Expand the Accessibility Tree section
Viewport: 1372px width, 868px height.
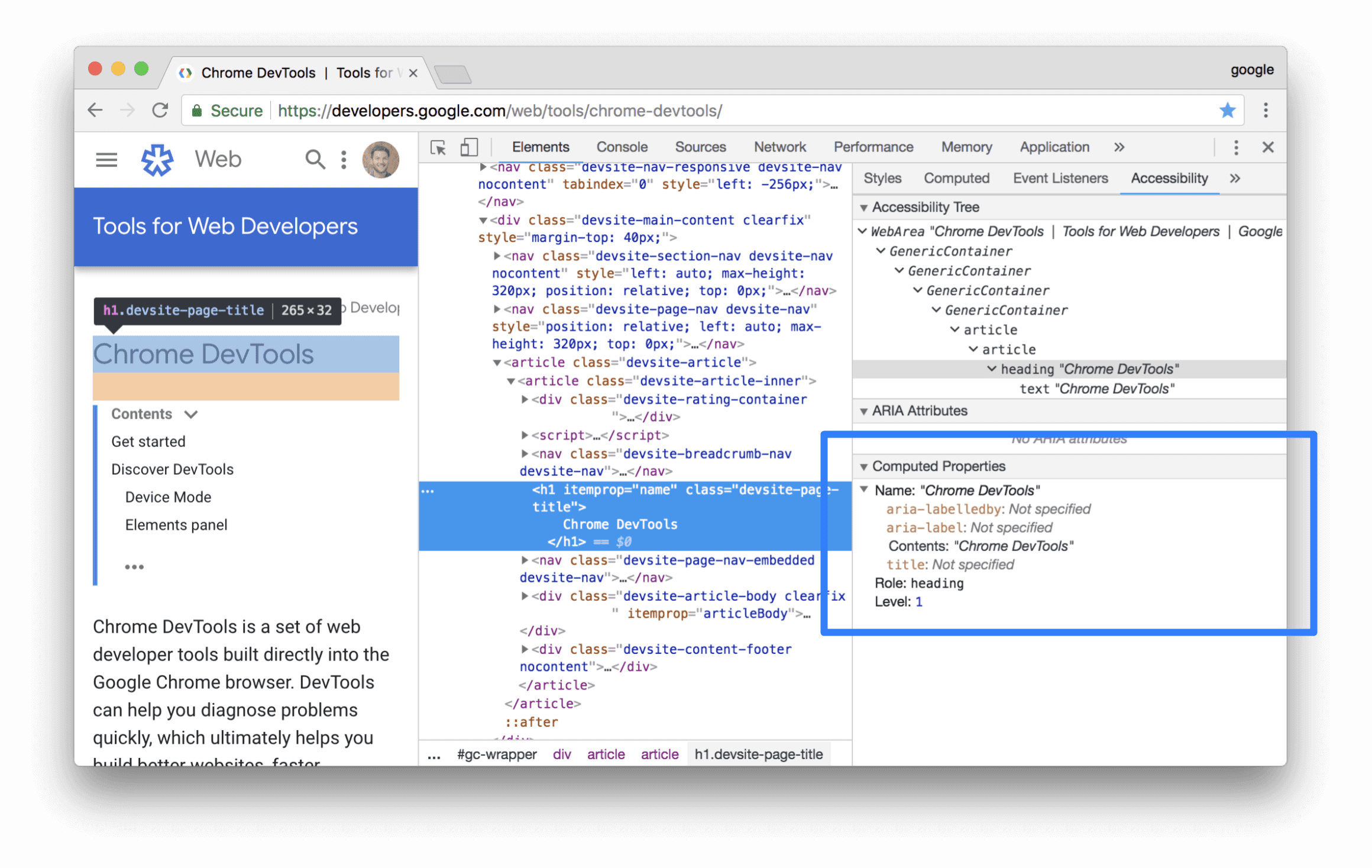(x=863, y=208)
